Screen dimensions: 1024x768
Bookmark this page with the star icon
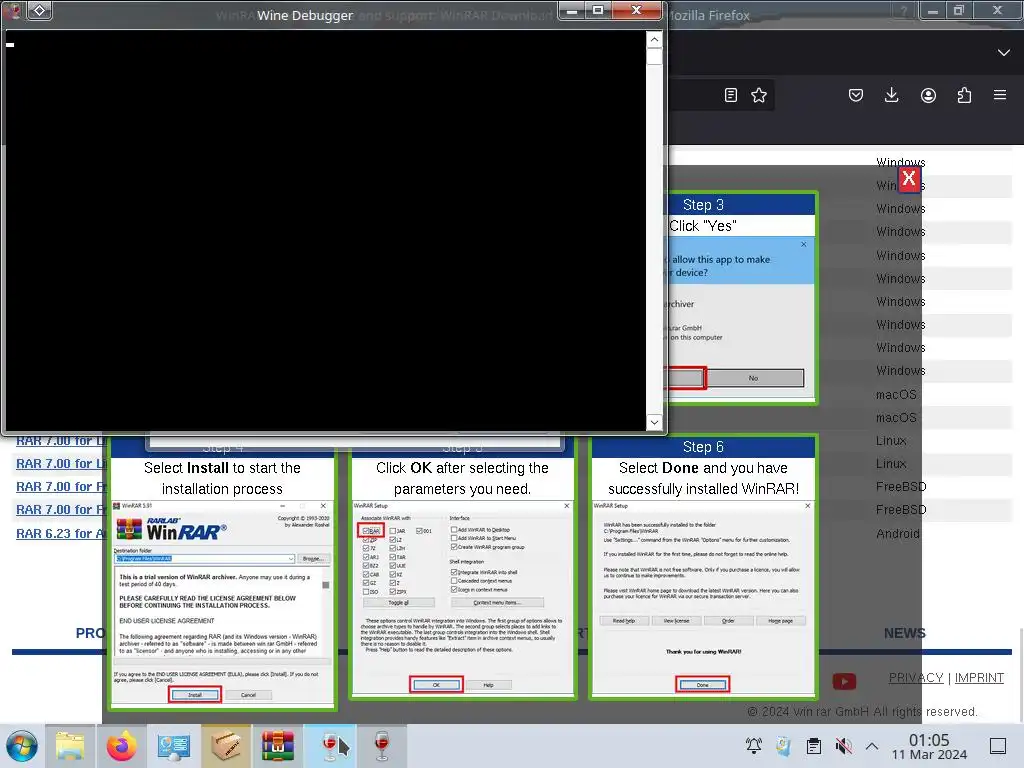tap(759, 95)
